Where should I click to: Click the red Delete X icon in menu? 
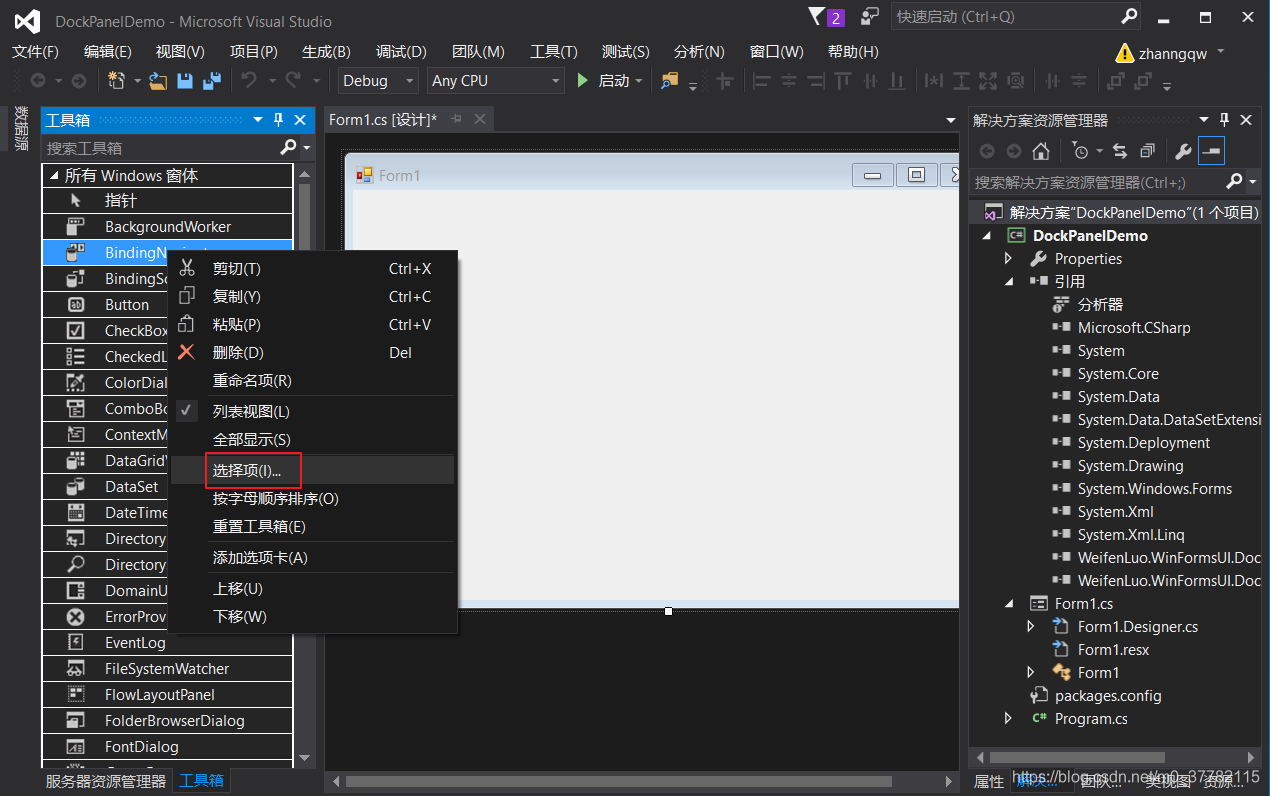pos(186,352)
